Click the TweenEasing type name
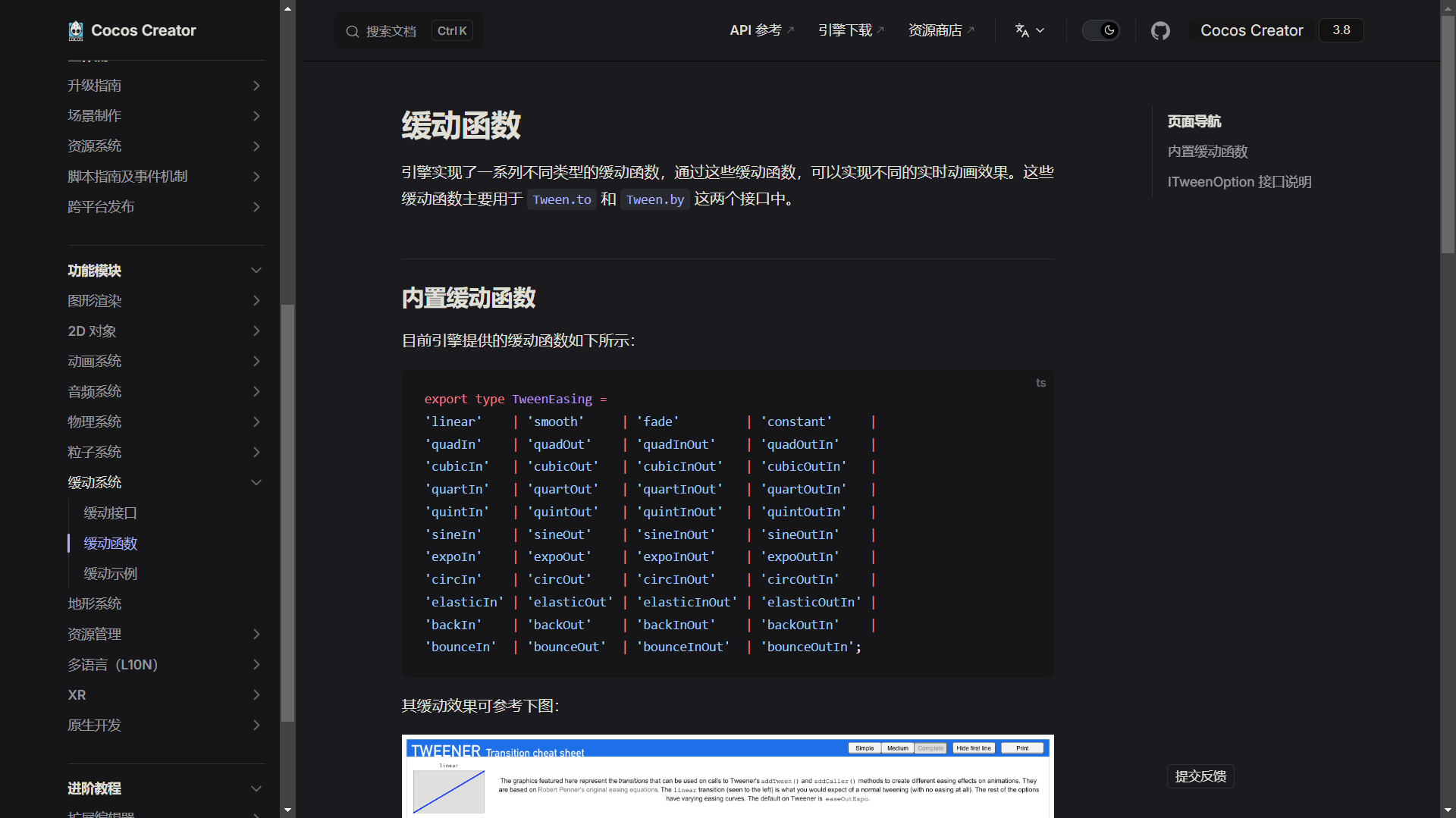The width and height of the screenshot is (1456, 818). coord(552,399)
